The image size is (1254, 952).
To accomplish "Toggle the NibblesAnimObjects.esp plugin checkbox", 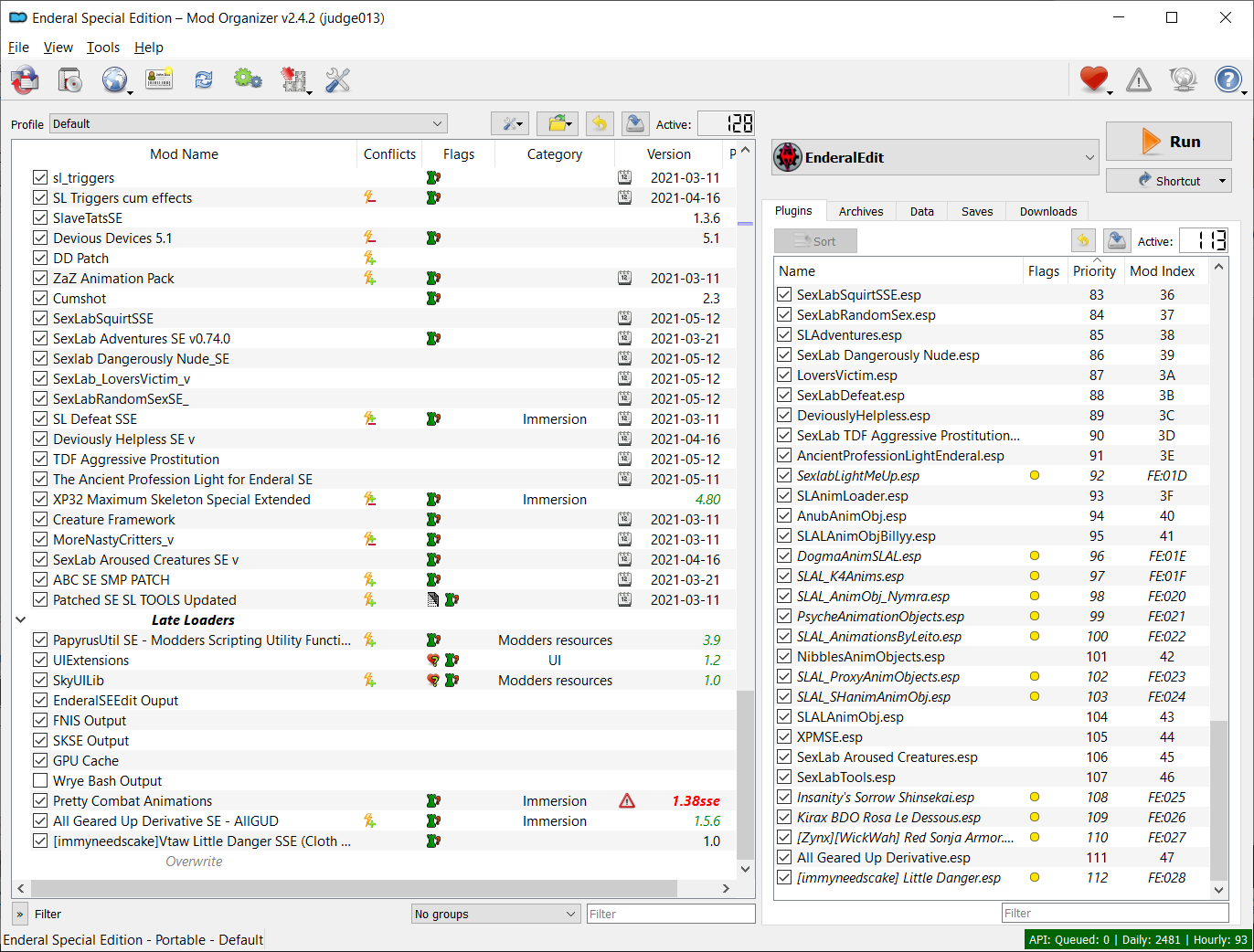I will pos(784,656).
